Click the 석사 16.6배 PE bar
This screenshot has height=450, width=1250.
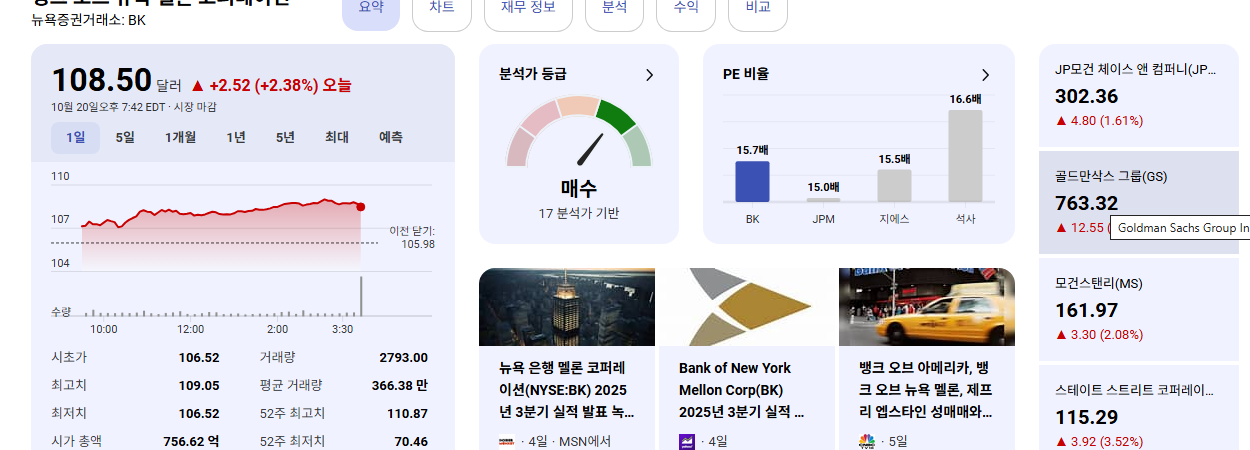tap(965, 155)
